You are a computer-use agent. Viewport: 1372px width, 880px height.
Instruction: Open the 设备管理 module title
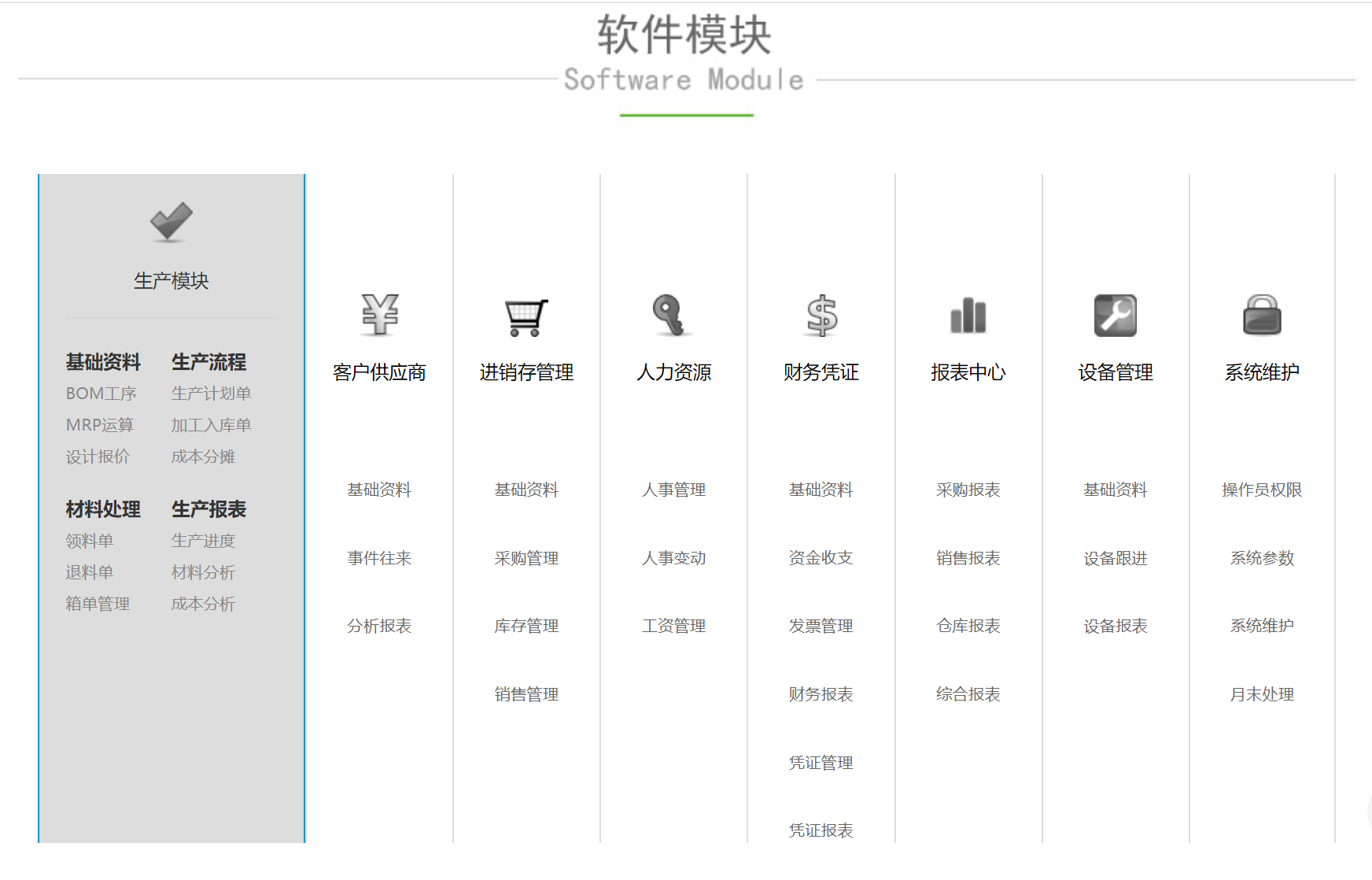(x=1116, y=372)
